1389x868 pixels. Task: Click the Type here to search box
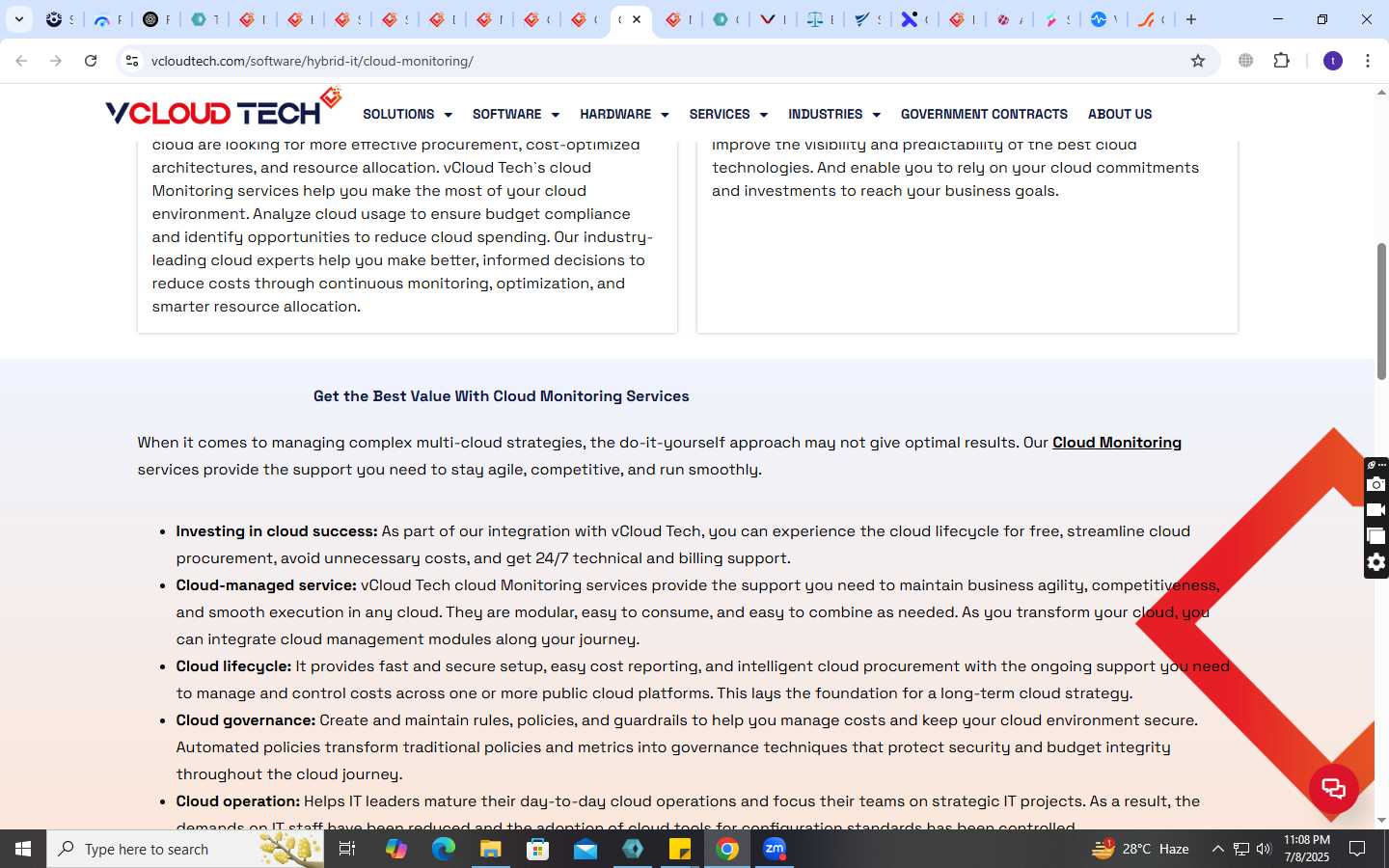tap(185, 849)
